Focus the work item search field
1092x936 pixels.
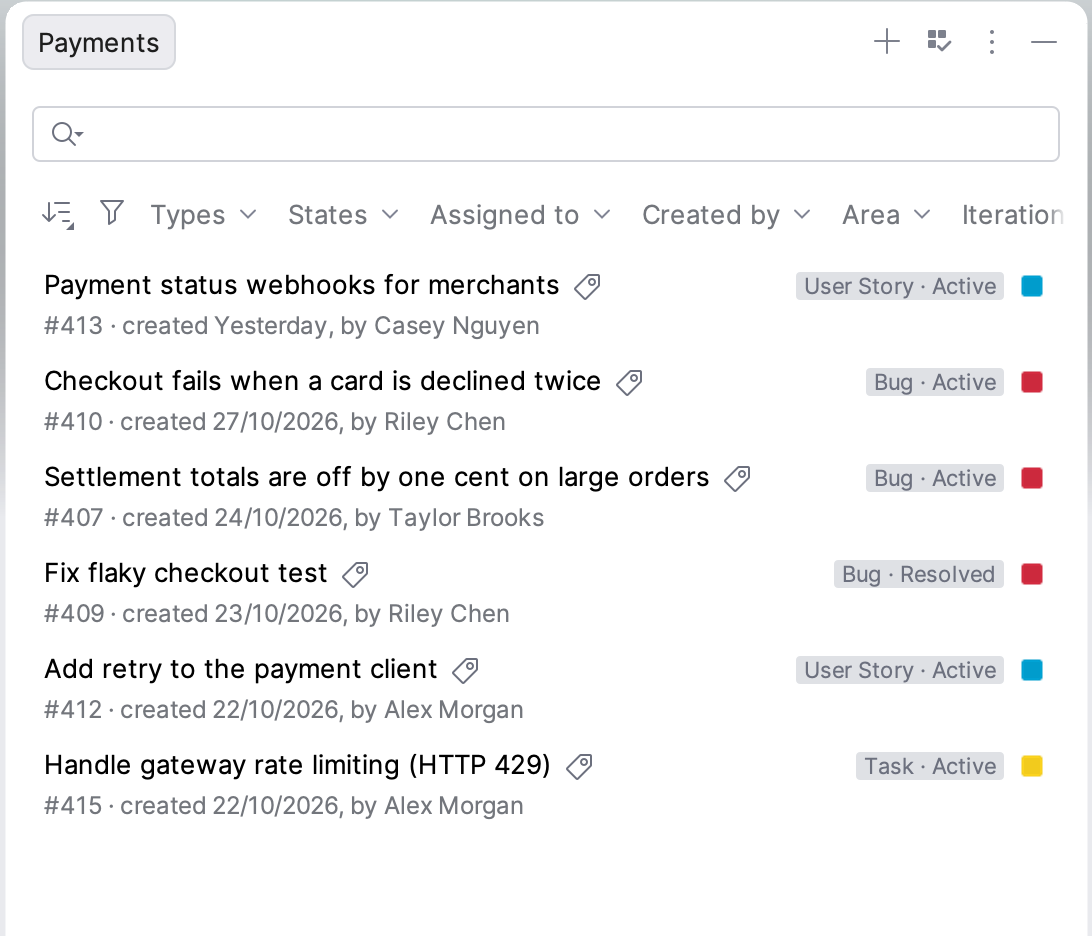546,134
